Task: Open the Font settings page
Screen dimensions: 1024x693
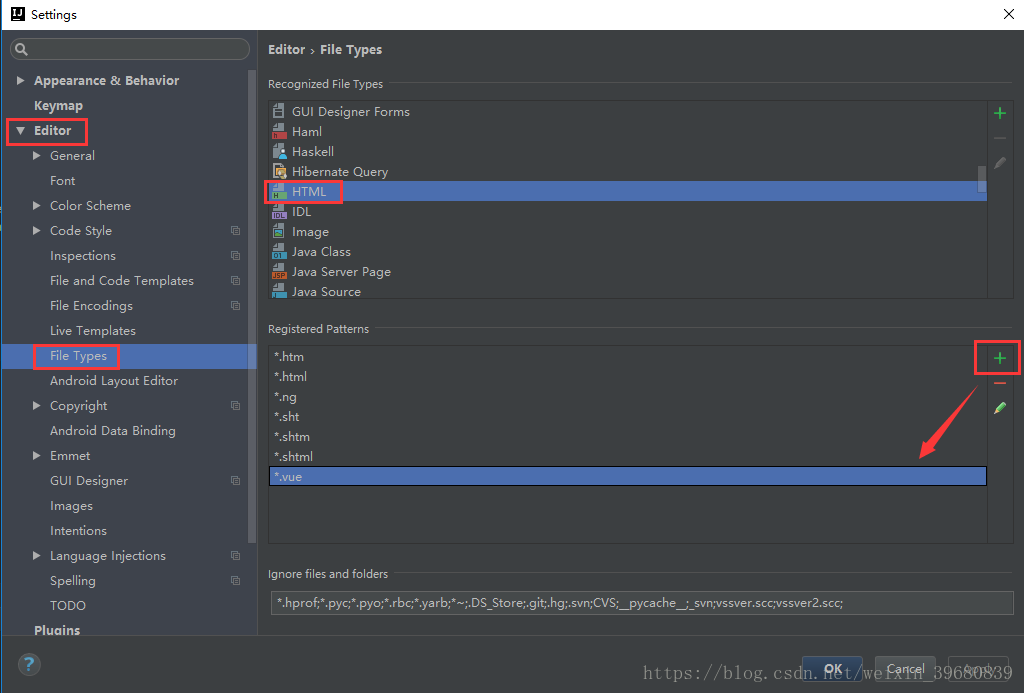Action: (62, 181)
